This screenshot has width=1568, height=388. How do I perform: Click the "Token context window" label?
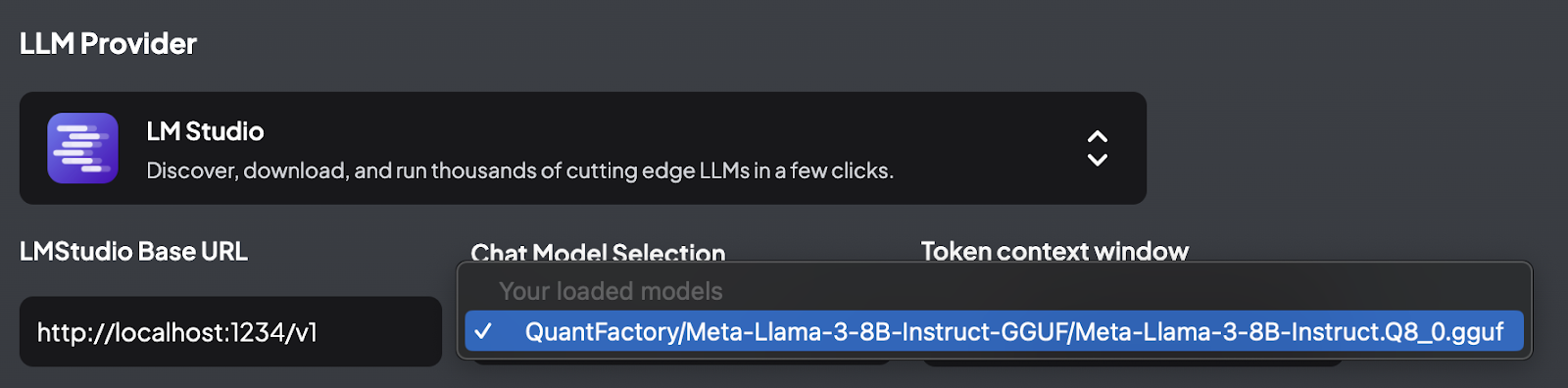[1054, 251]
